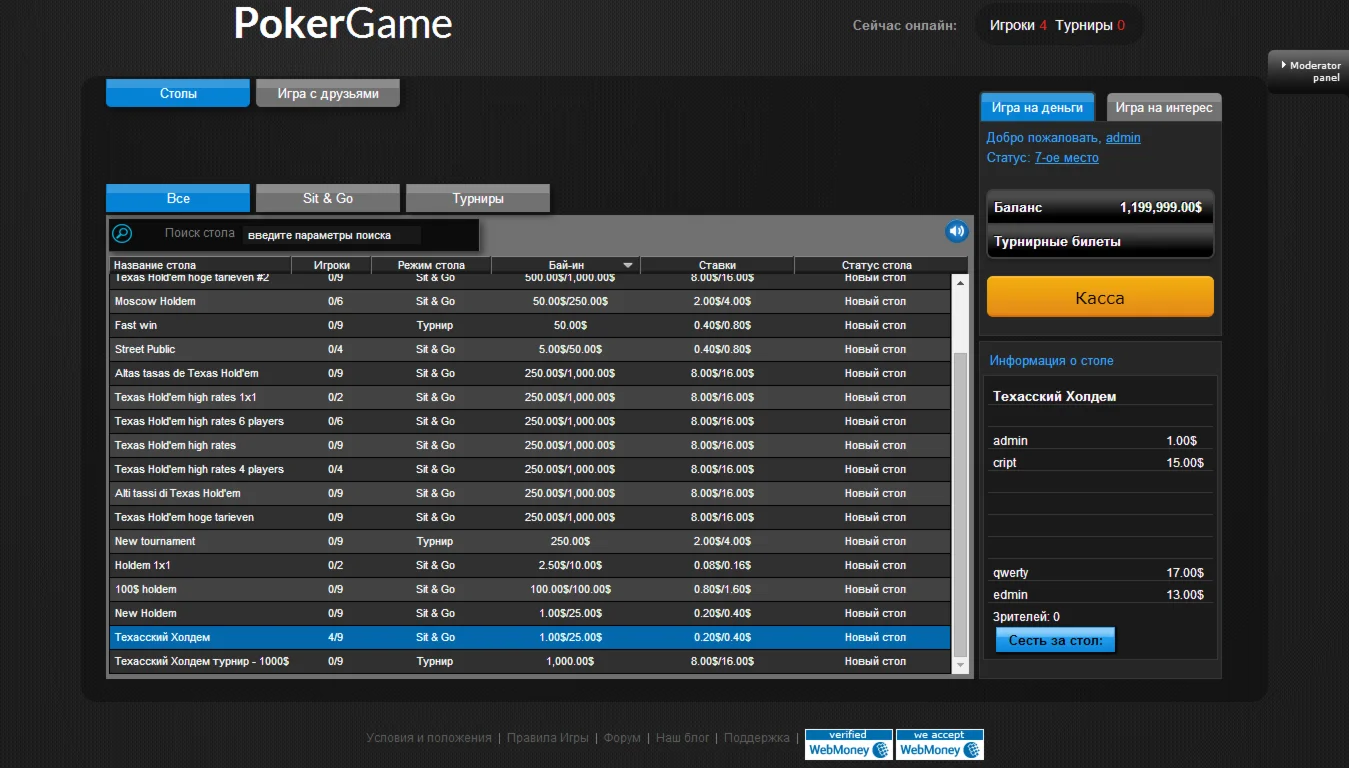
Task: Switch to Игра на деньги tab
Action: pos(1037,107)
